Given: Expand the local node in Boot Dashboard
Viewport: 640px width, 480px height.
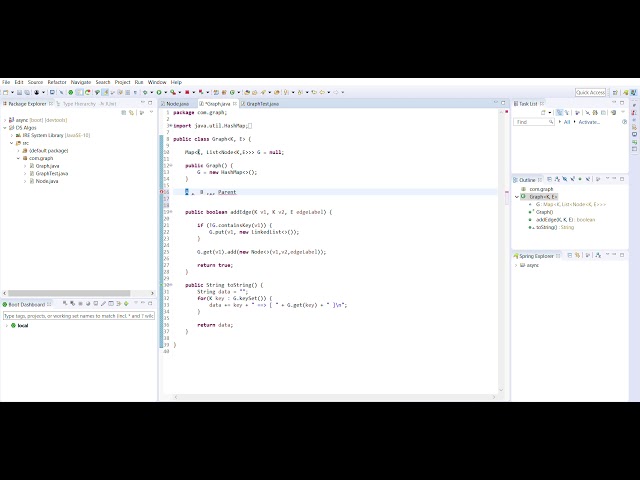Looking at the screenshot, I should pyautogui.click(x=7, y=325).
